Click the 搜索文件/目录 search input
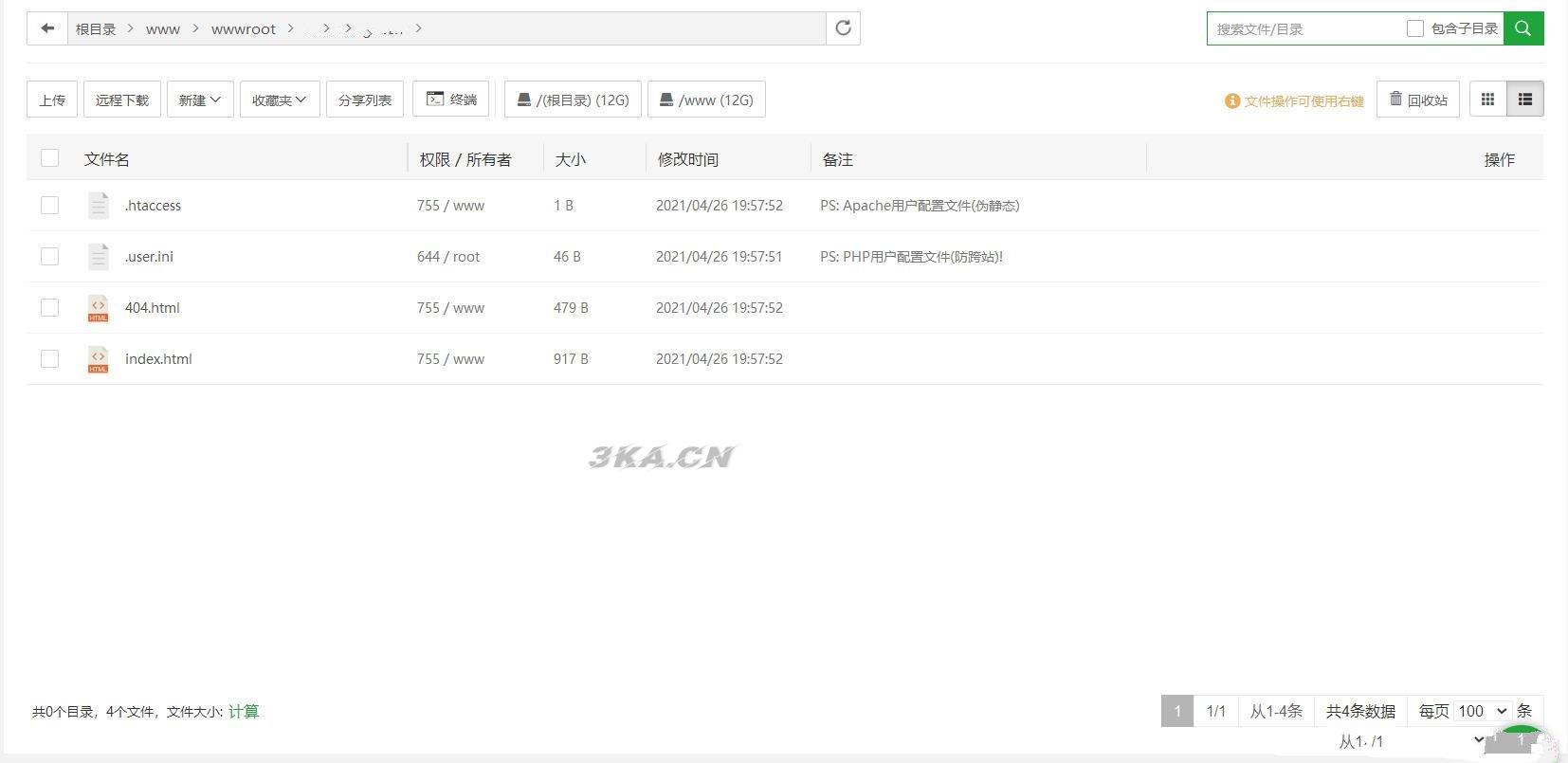This screenshot has width=1568, height=763. pyautogui.click(x=1306, y=28)
